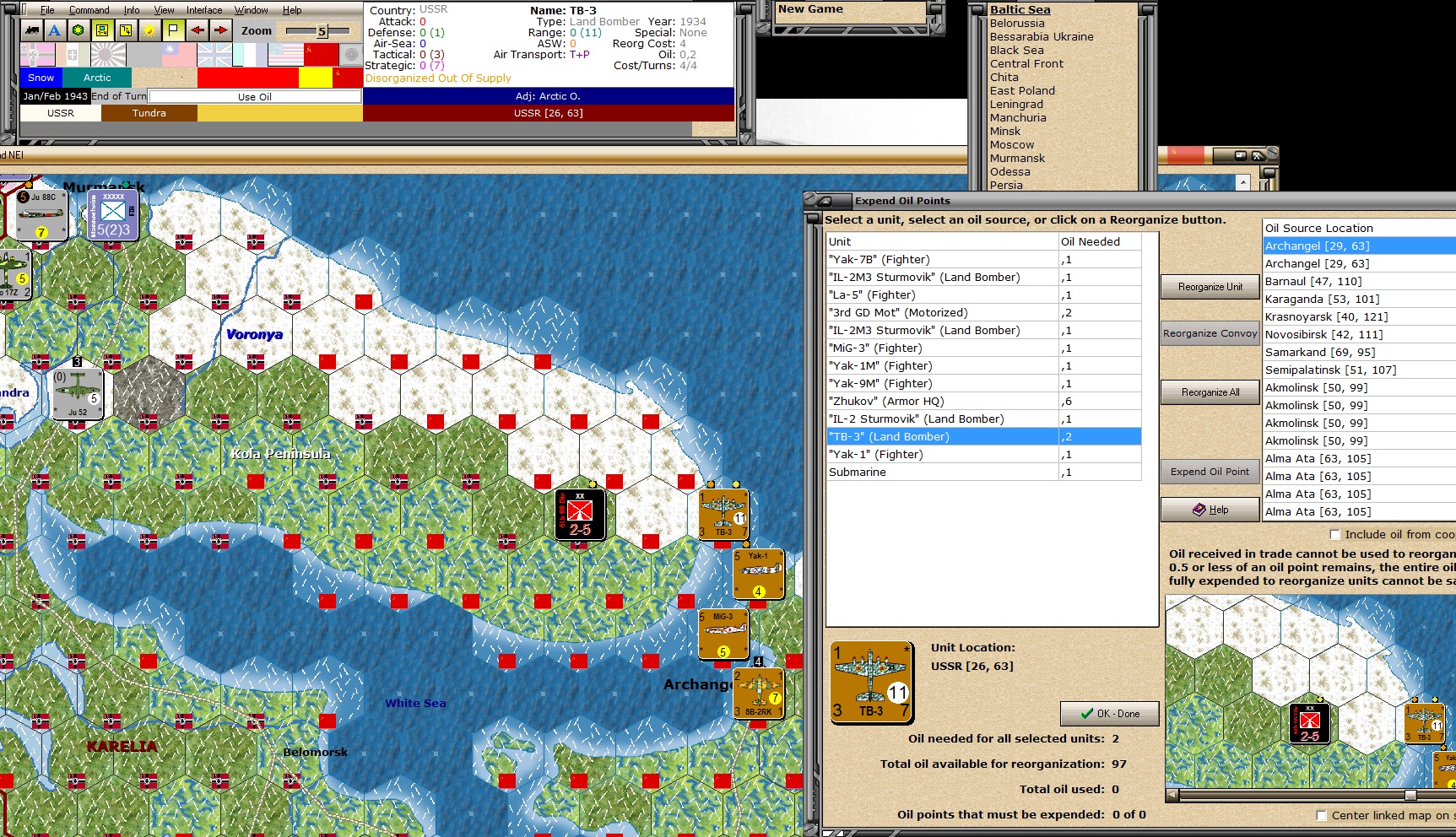Open the Info menu
The width and height of the screenshot is (1456, 837).
[x=132, y=10]
